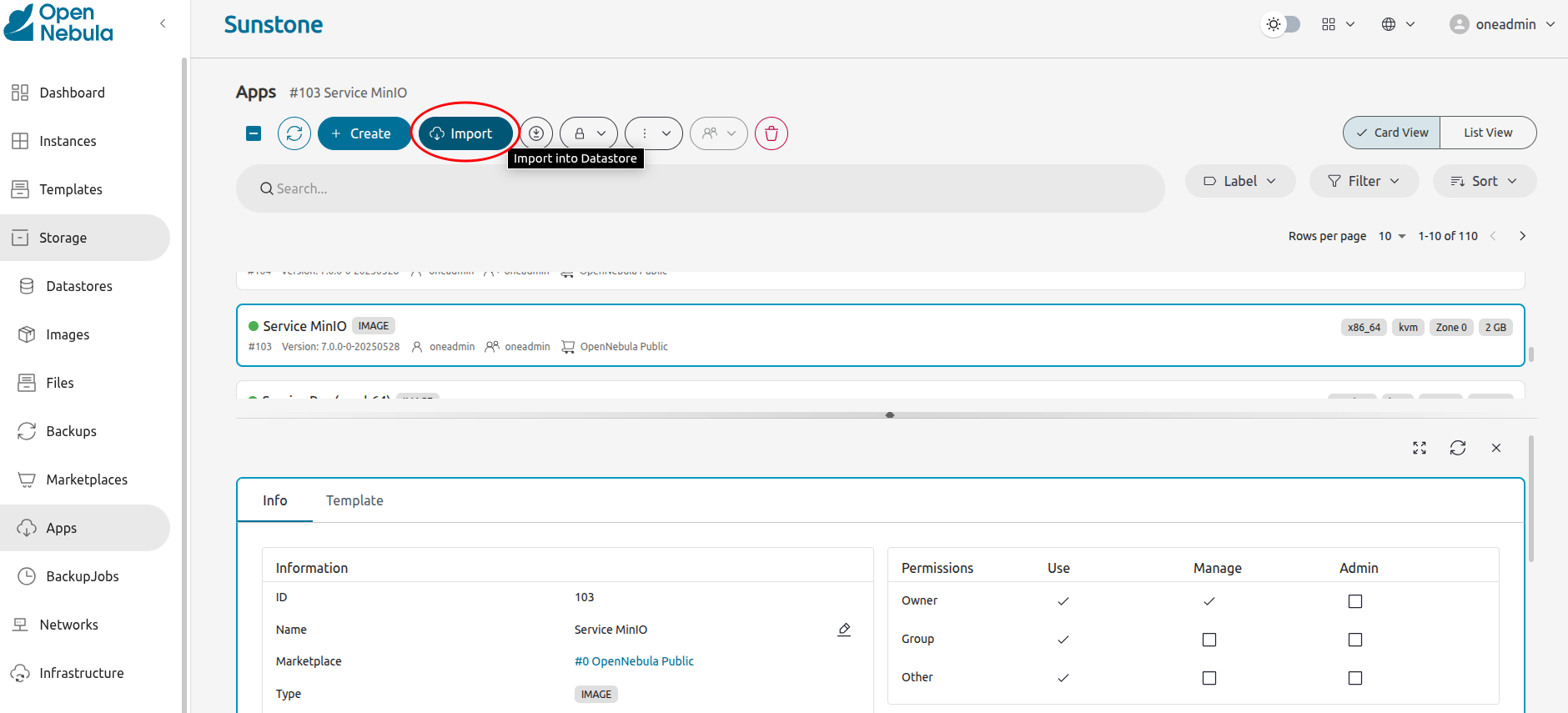Open the Filter dropdown

[1364, 181]
